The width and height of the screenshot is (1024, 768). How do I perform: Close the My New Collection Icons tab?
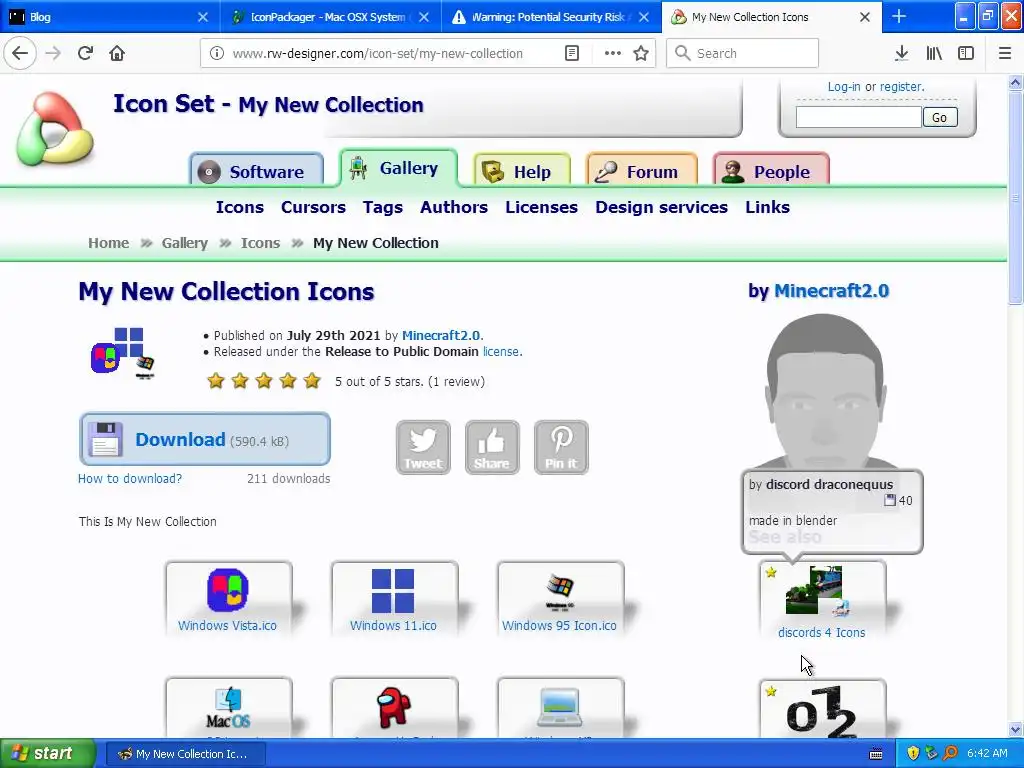(865, 17)
